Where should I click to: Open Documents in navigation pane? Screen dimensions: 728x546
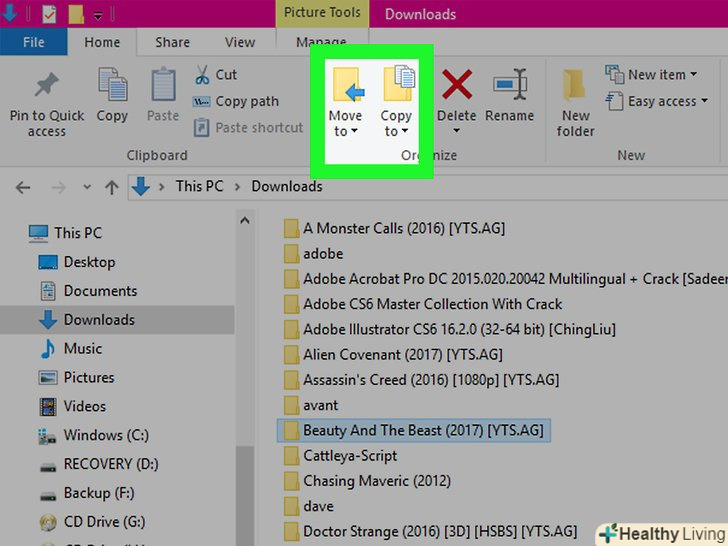(89, 291)
